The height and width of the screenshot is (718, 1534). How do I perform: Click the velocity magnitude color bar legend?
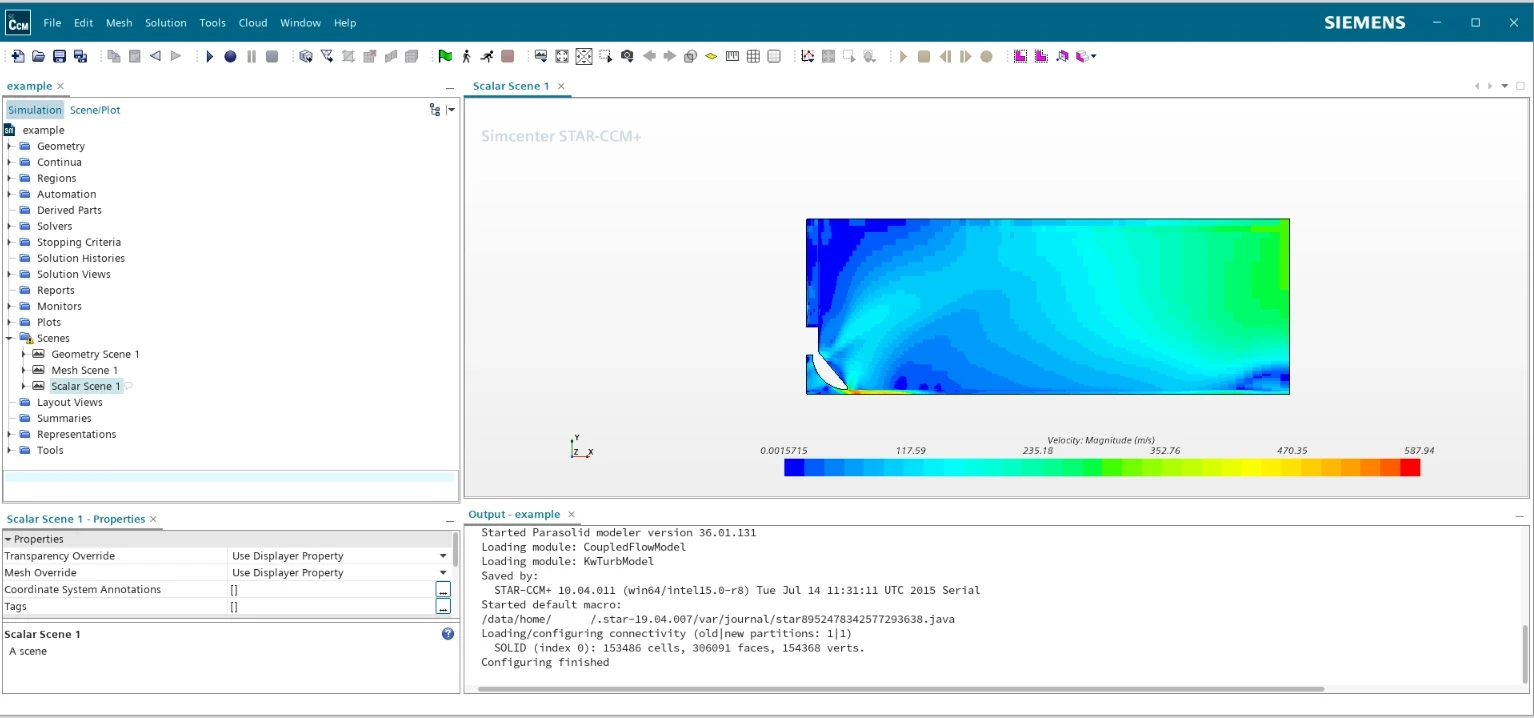[1101, 467]
